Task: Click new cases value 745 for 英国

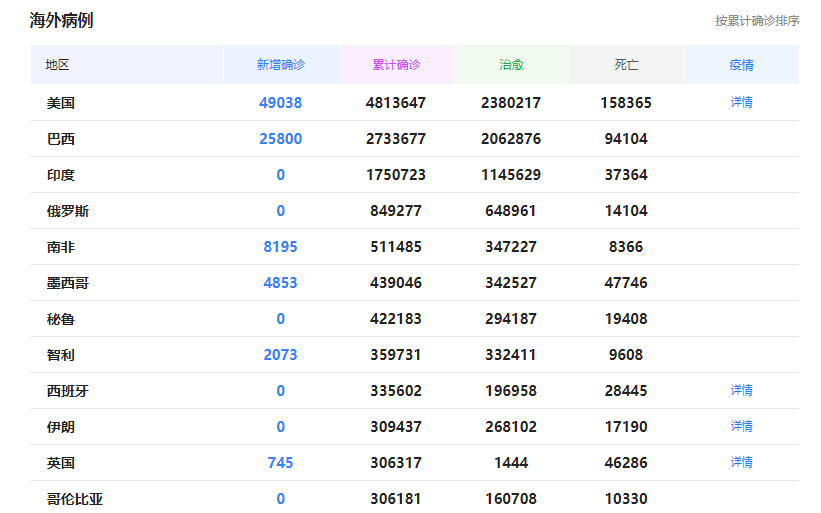Action: (281, 463)
